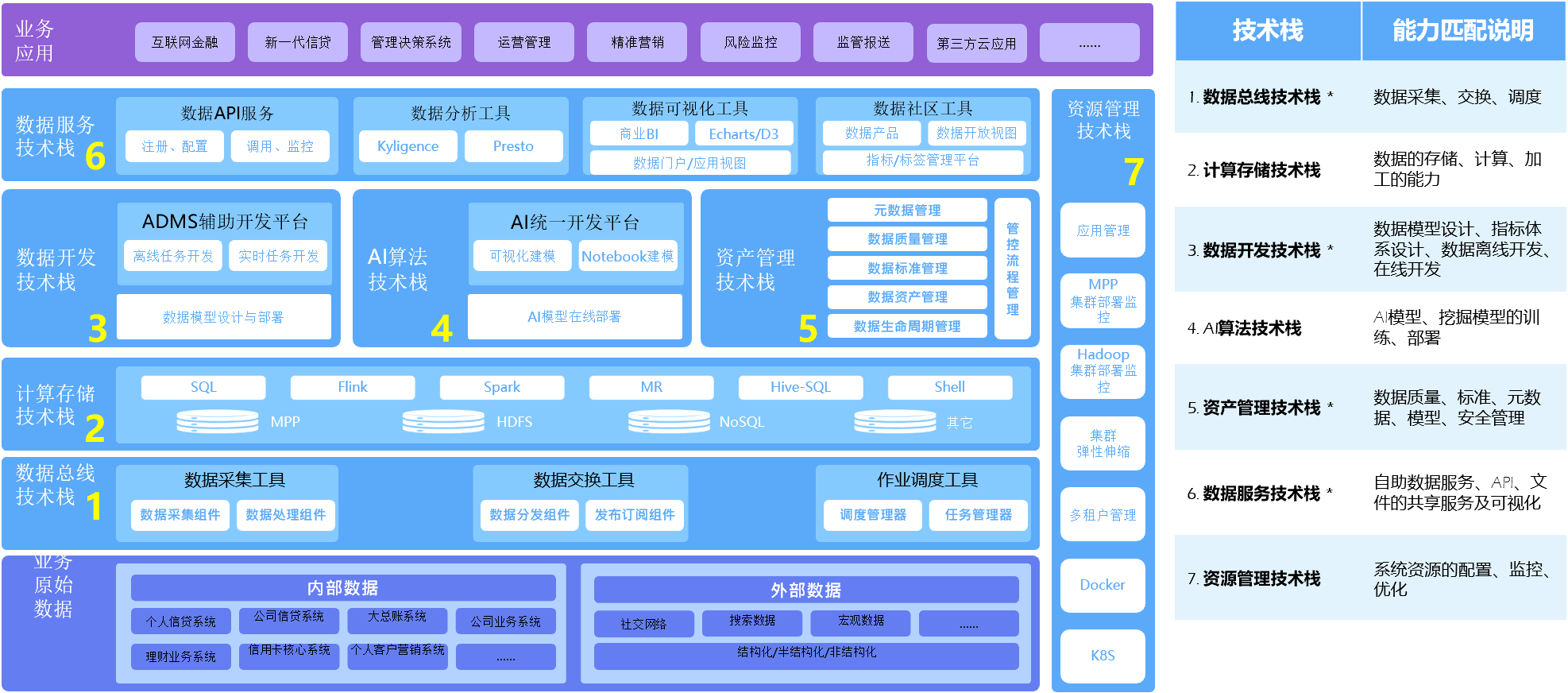Viewport: 1568px width, 693px height.
Task: Click 指标/标签管理平台 box
Action: (x=923, y=161)
